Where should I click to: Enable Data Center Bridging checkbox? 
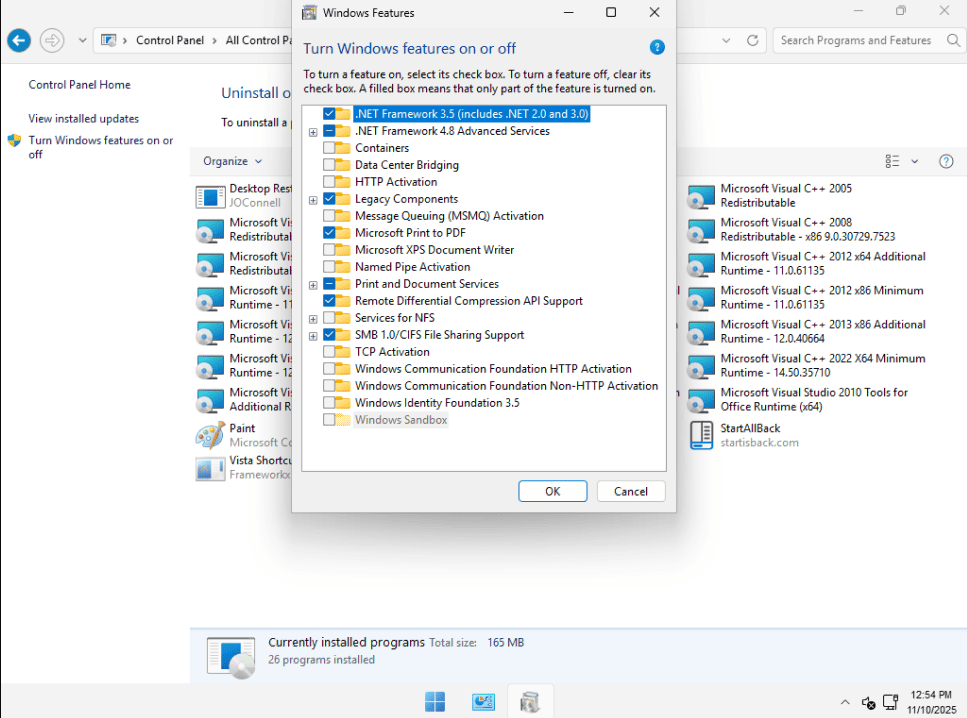click(329, 165)
